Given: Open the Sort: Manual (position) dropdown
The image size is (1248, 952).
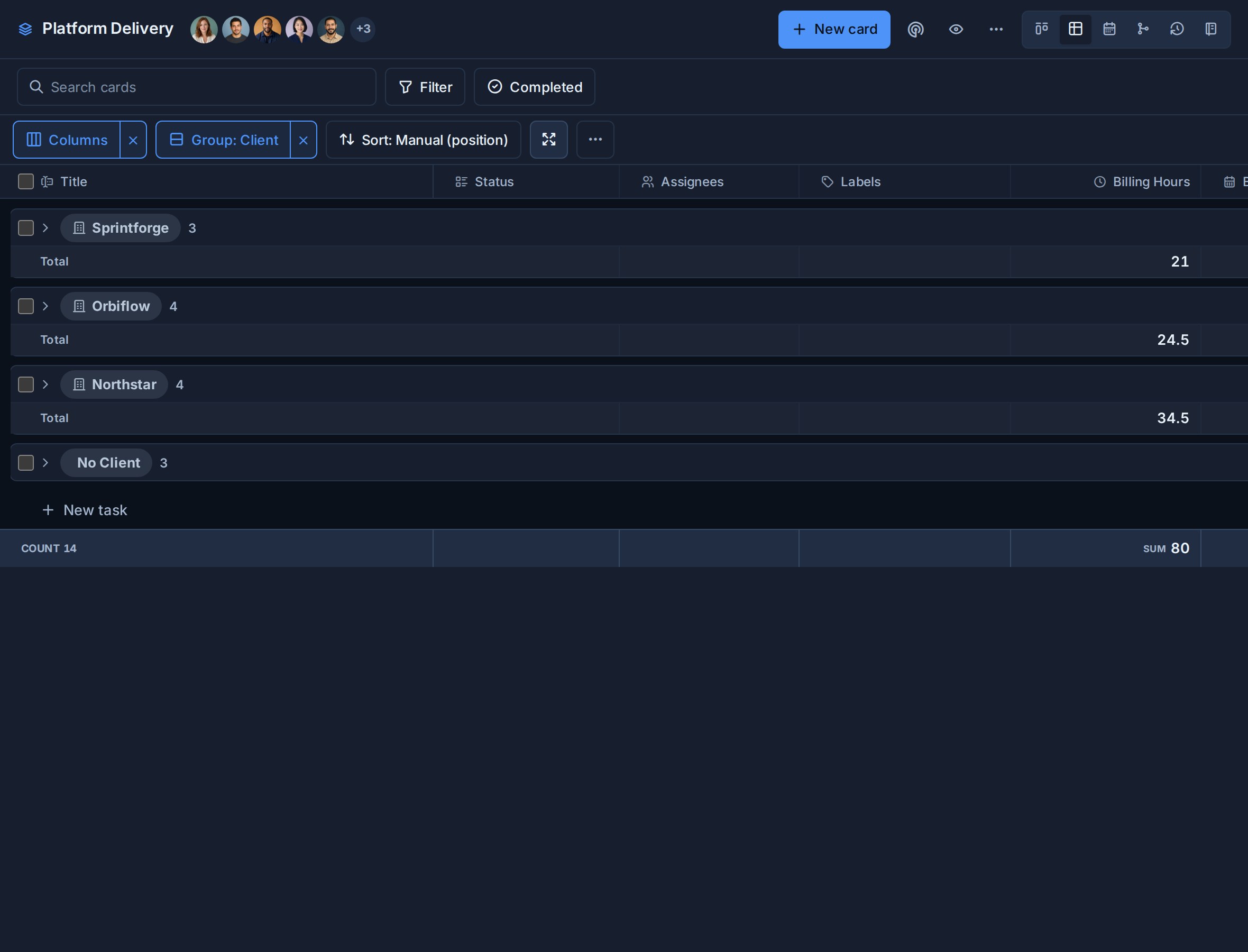Looking at the screenshot, I should (423, 140).
